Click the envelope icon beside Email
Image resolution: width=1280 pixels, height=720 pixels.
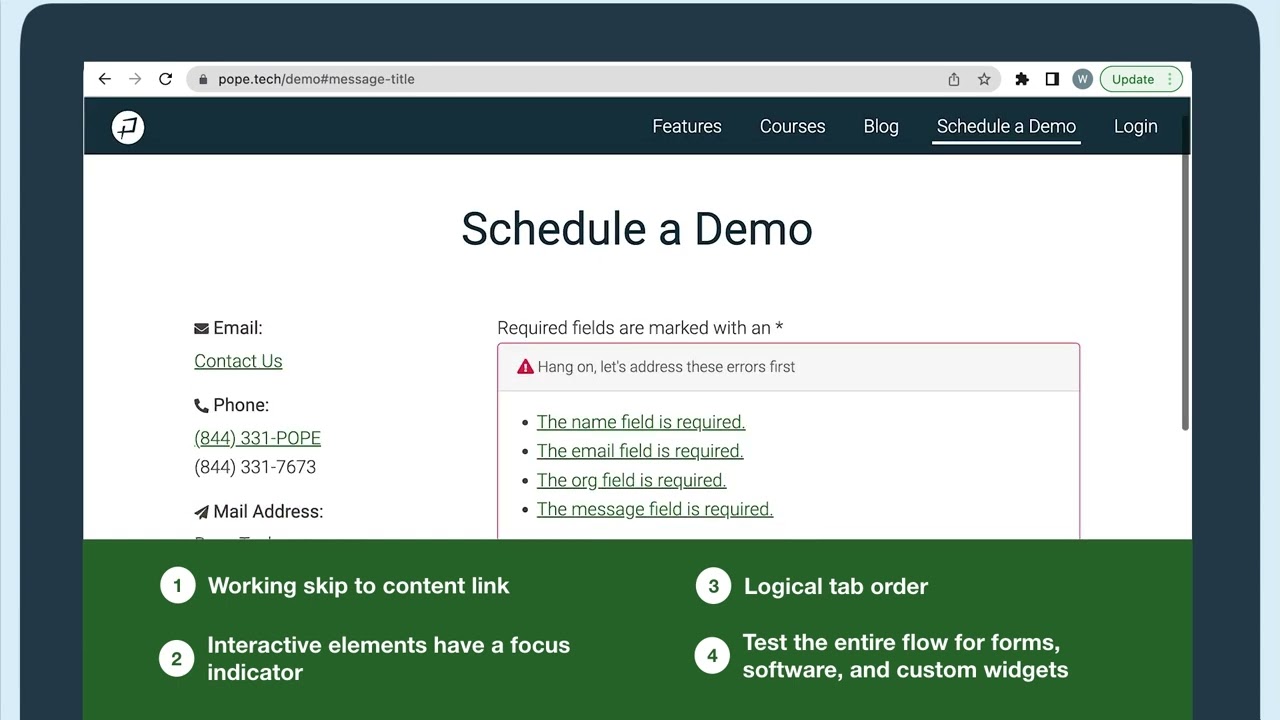(x=201, y=328)
